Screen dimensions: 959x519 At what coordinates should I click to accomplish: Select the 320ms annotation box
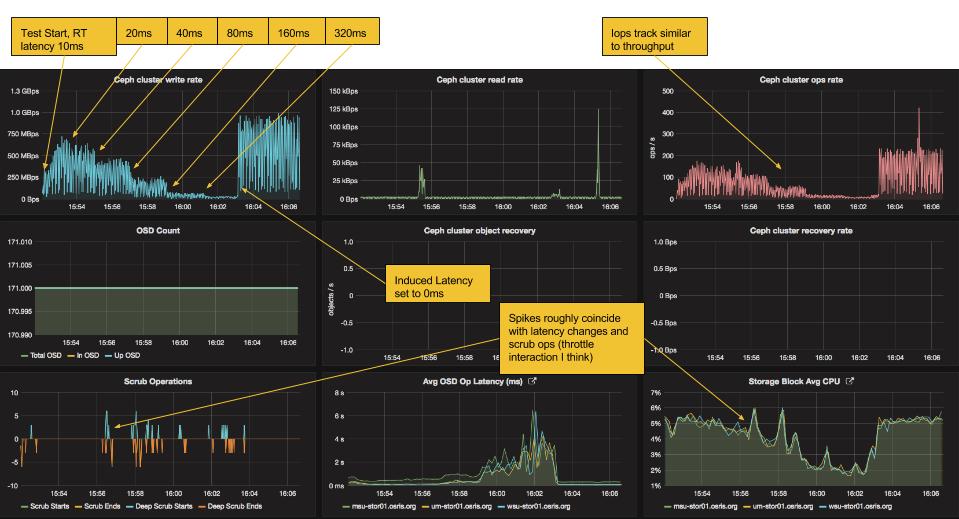pos(352,33)
